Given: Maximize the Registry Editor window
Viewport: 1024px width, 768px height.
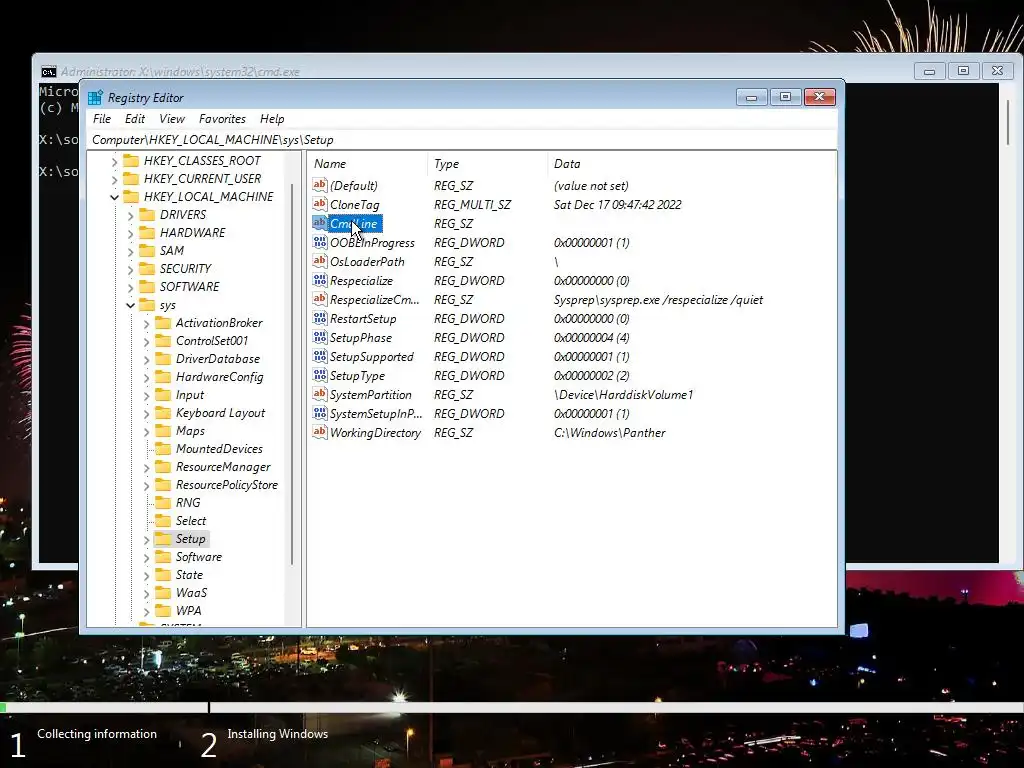Looking at the screenshot, I should click(x=786, y=97).
